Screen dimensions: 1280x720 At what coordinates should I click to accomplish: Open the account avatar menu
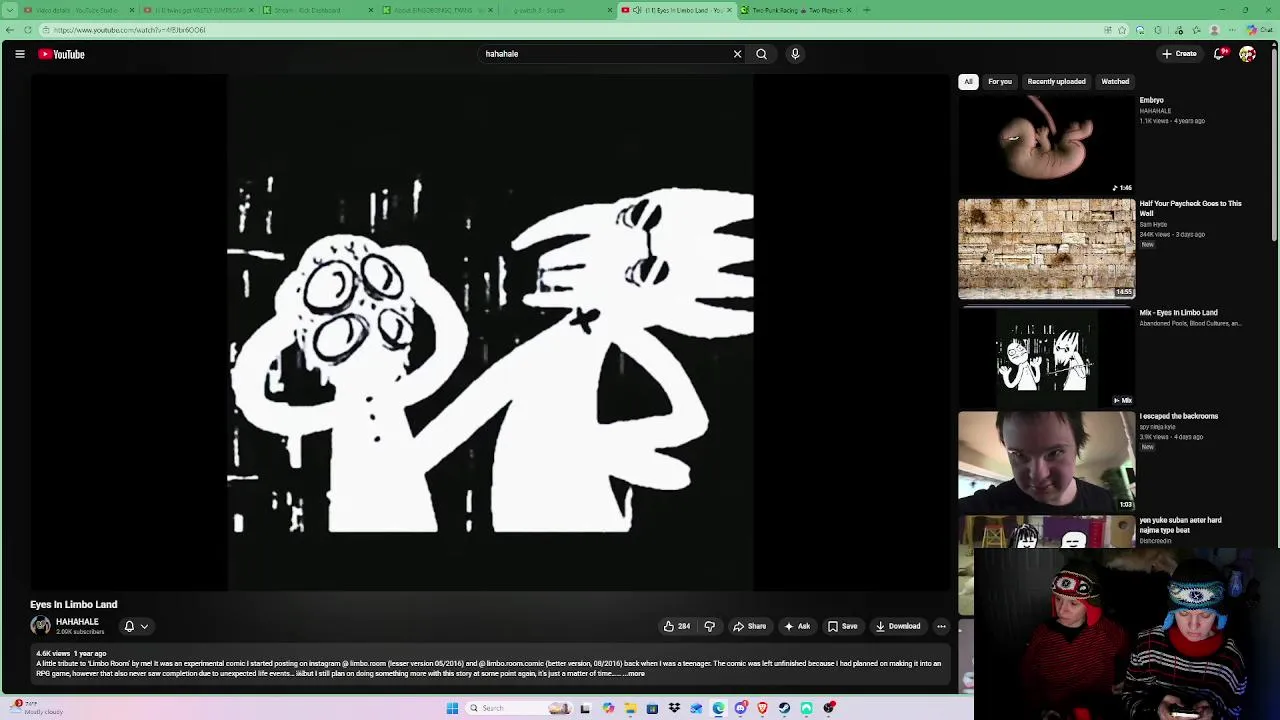1247,54
